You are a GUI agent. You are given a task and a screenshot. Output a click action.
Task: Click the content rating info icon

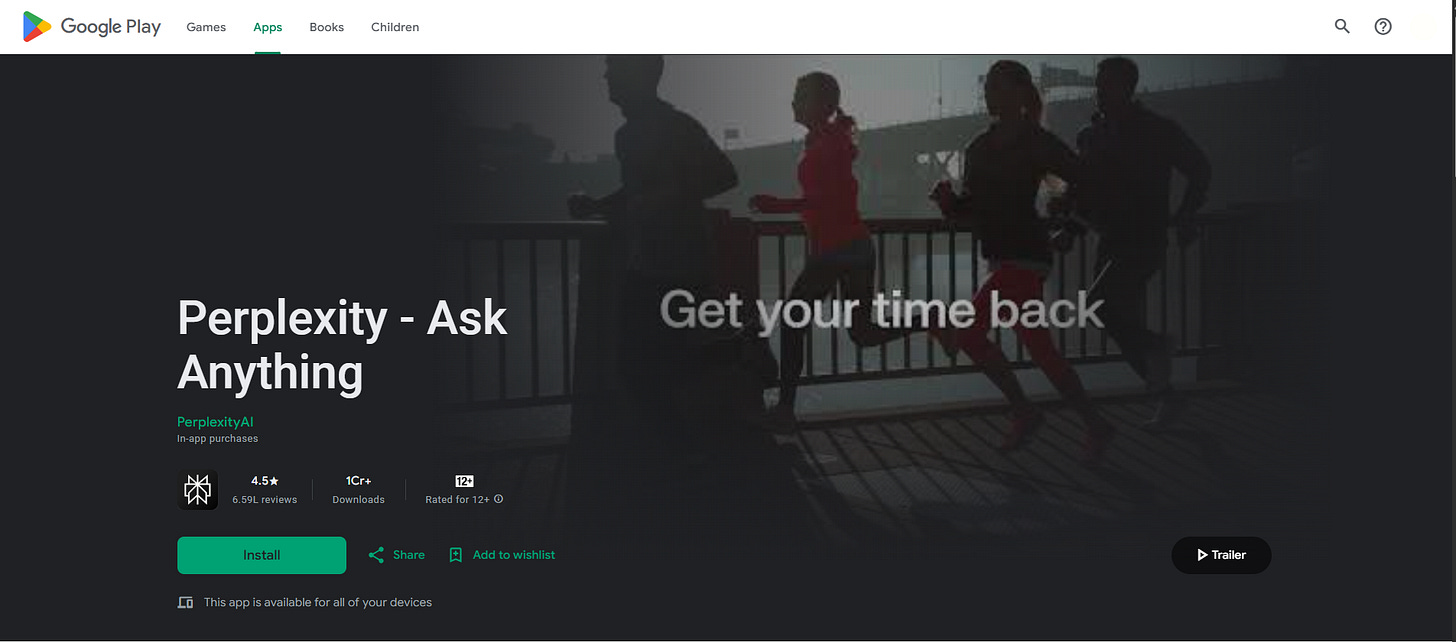click(499, 499)
